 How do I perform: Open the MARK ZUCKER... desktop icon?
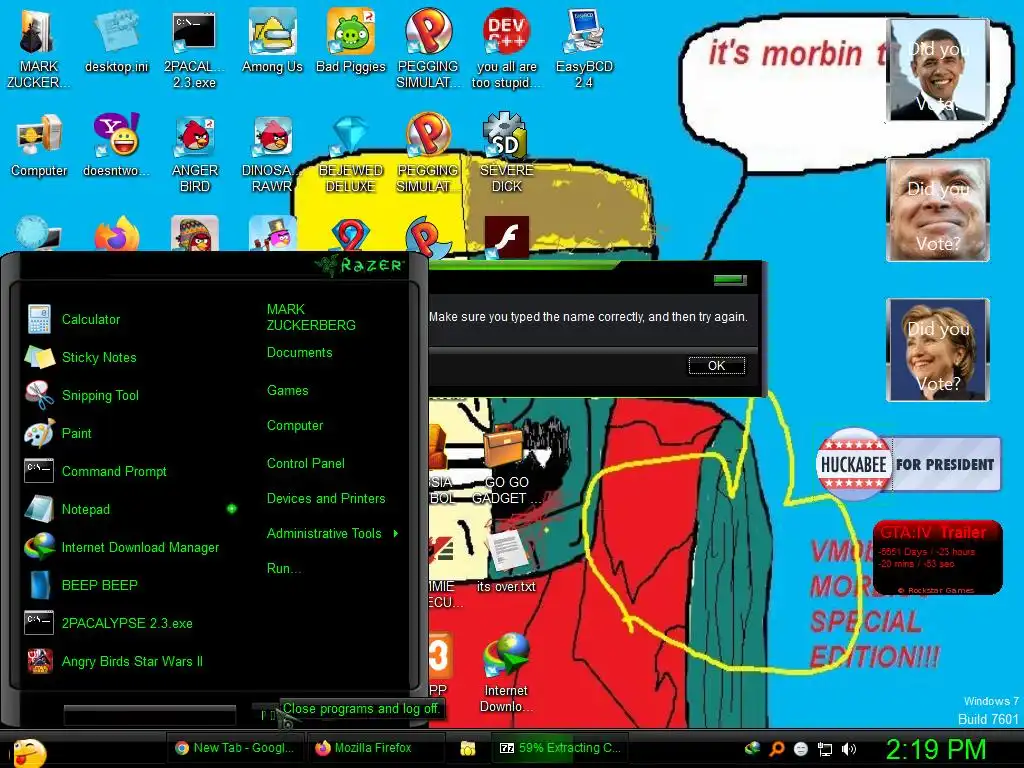click(x=38, y=47)
